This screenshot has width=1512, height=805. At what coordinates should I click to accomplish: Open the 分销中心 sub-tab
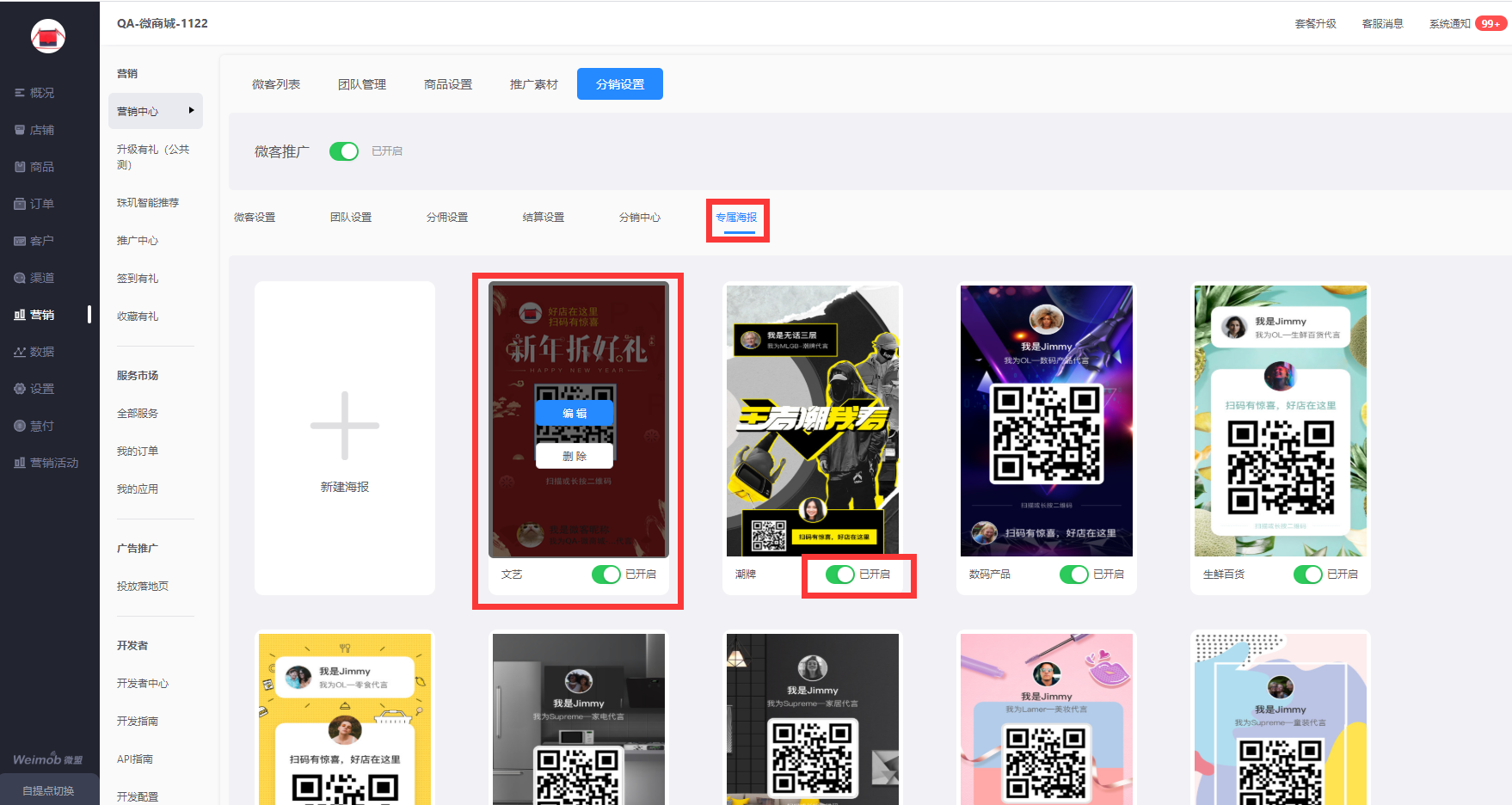[640, 218]
